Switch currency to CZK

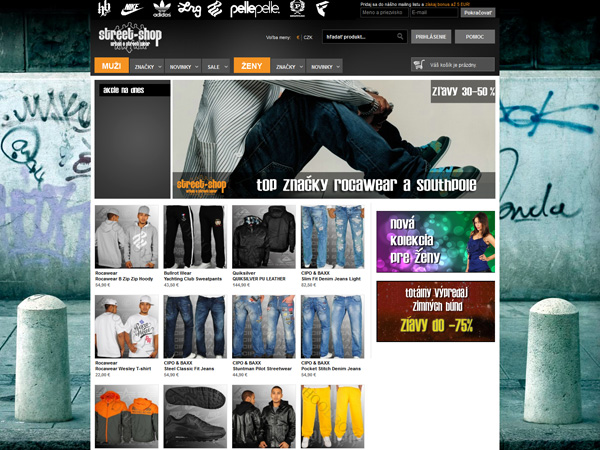[x=308, y=37]
